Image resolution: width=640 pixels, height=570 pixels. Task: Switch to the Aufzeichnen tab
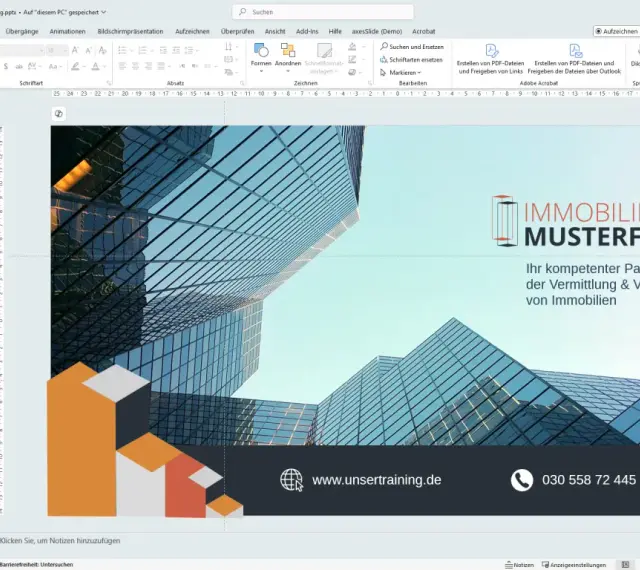click(192, 31)
